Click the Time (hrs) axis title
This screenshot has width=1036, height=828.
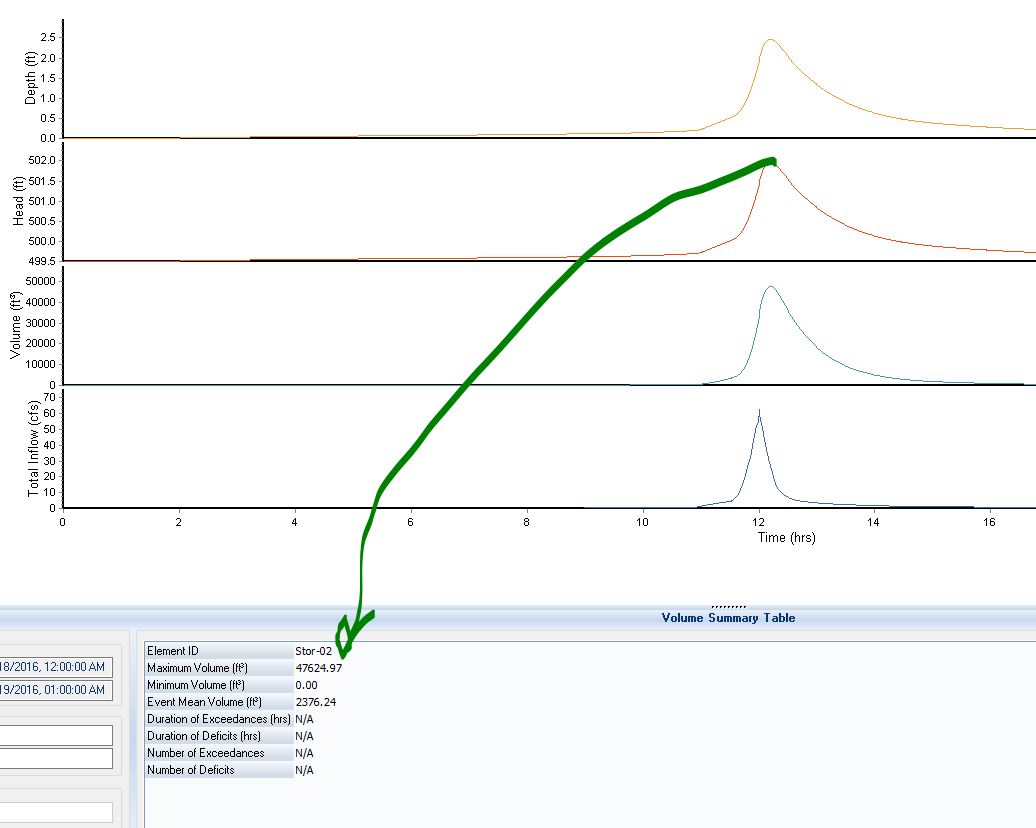786,537
